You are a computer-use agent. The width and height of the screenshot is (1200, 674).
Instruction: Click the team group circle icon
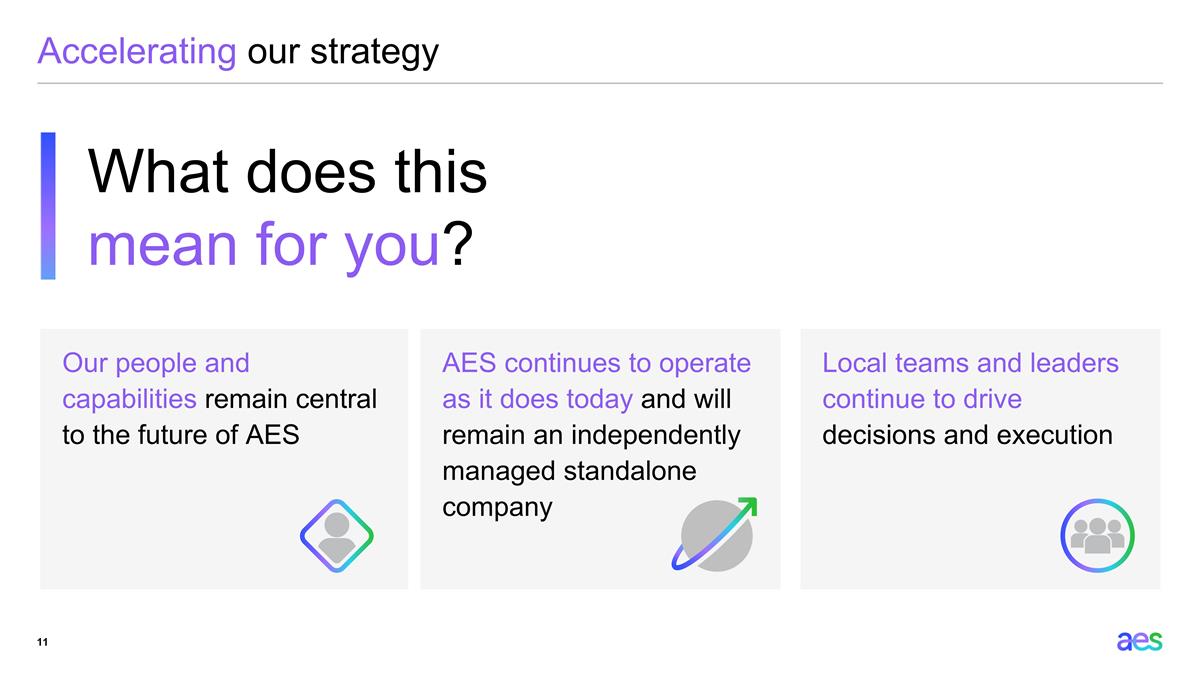[x=1097, y=536]
